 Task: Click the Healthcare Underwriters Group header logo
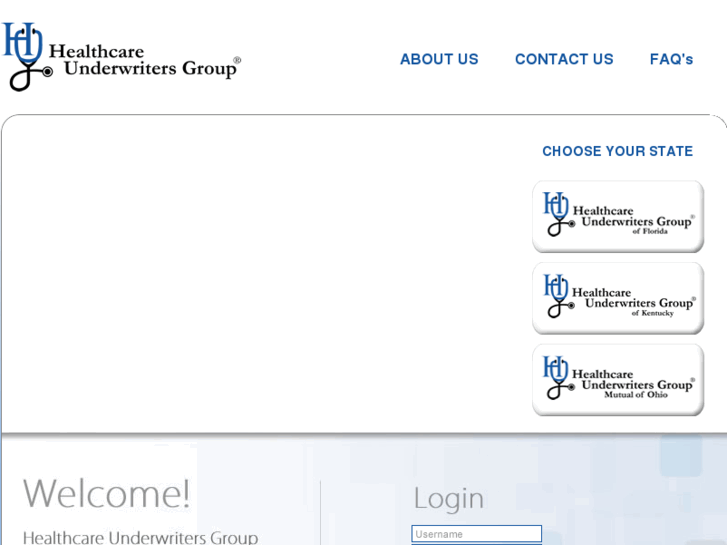tap(121, 57)
